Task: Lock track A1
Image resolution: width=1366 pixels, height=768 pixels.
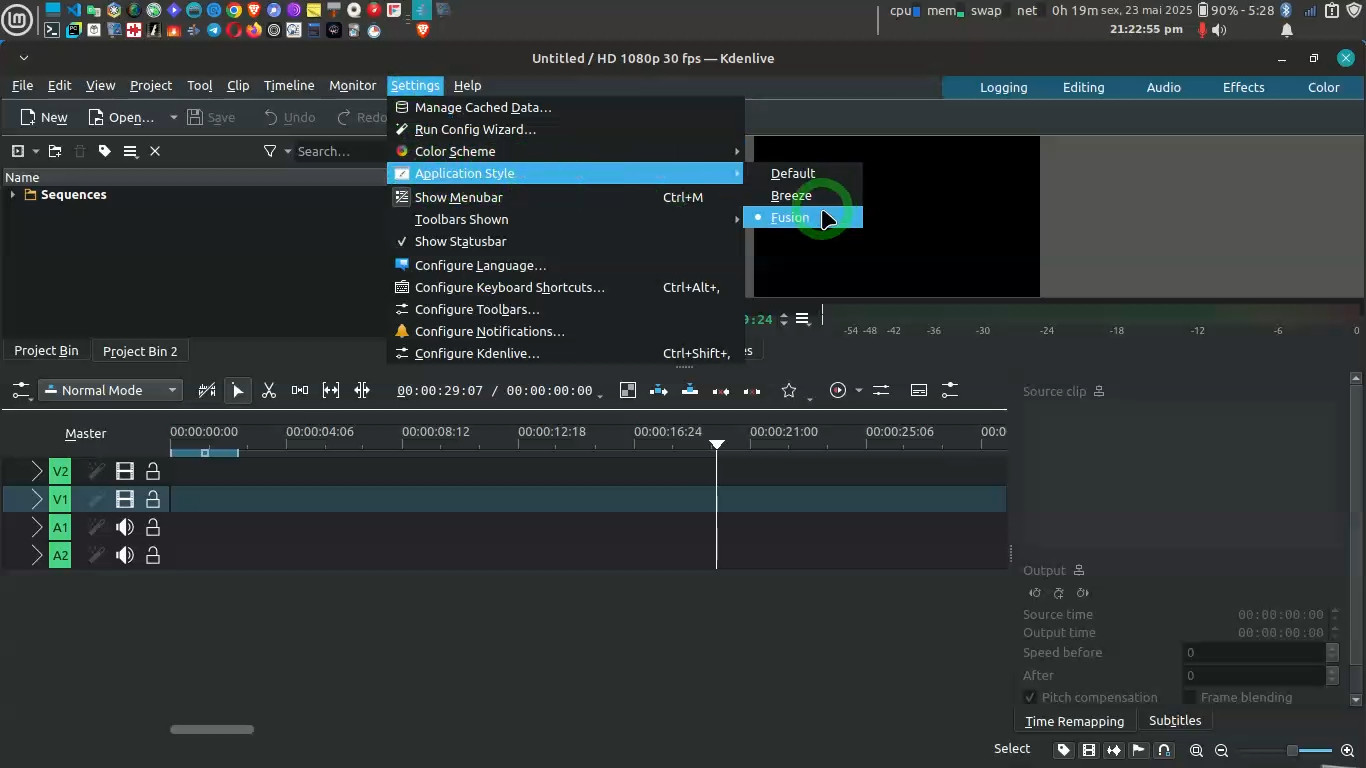Action: coord(153,527)
